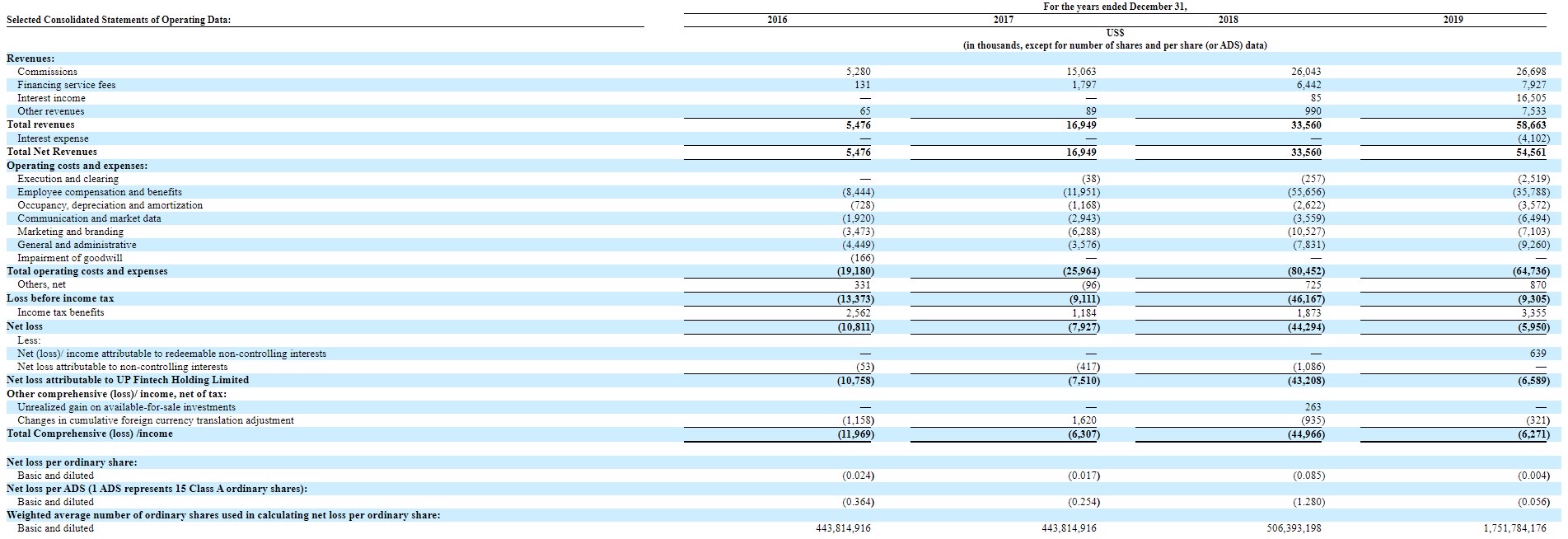Select 'Selected Consolidated Statements of Operating Data' heading
This screenshot has height=539, width=1568.
click(x=119, y=20)
